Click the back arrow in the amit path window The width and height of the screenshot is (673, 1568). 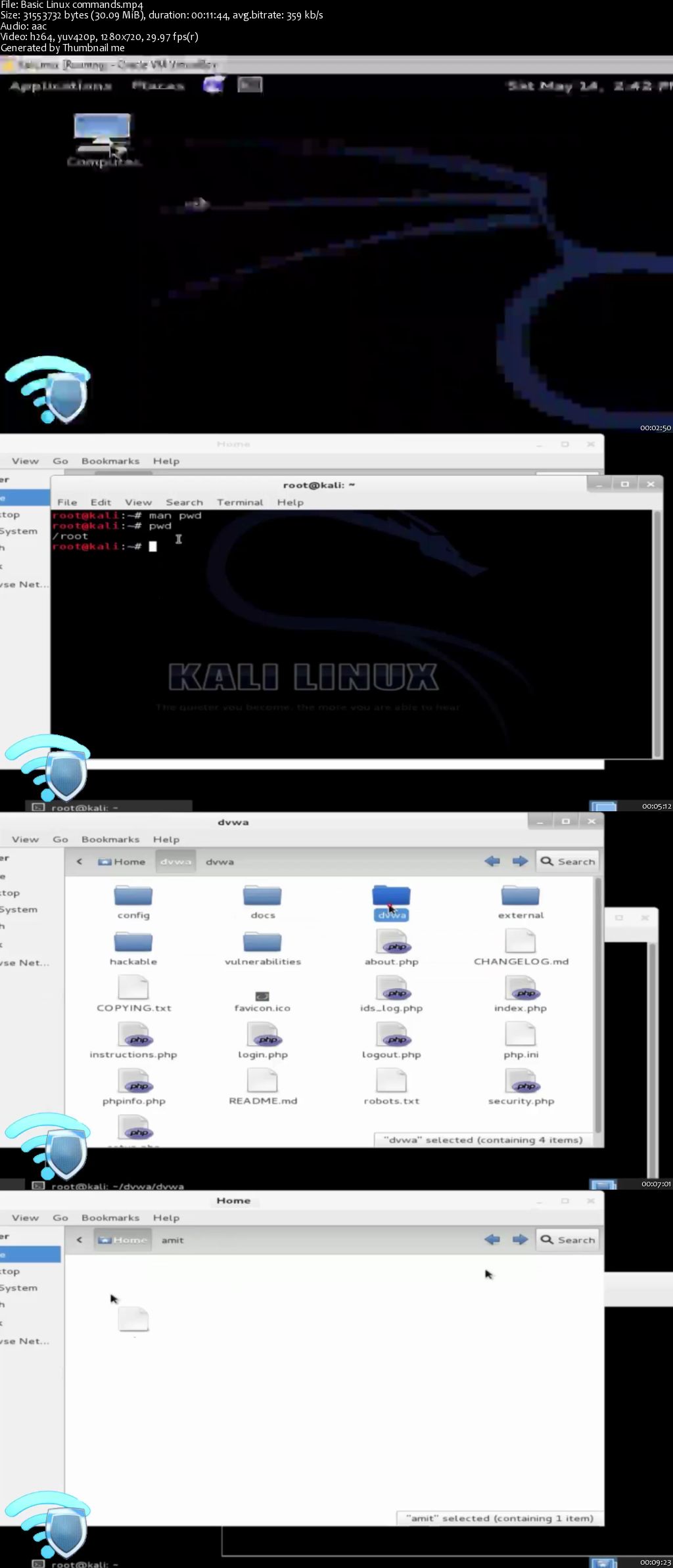[x=492, y=1240]
